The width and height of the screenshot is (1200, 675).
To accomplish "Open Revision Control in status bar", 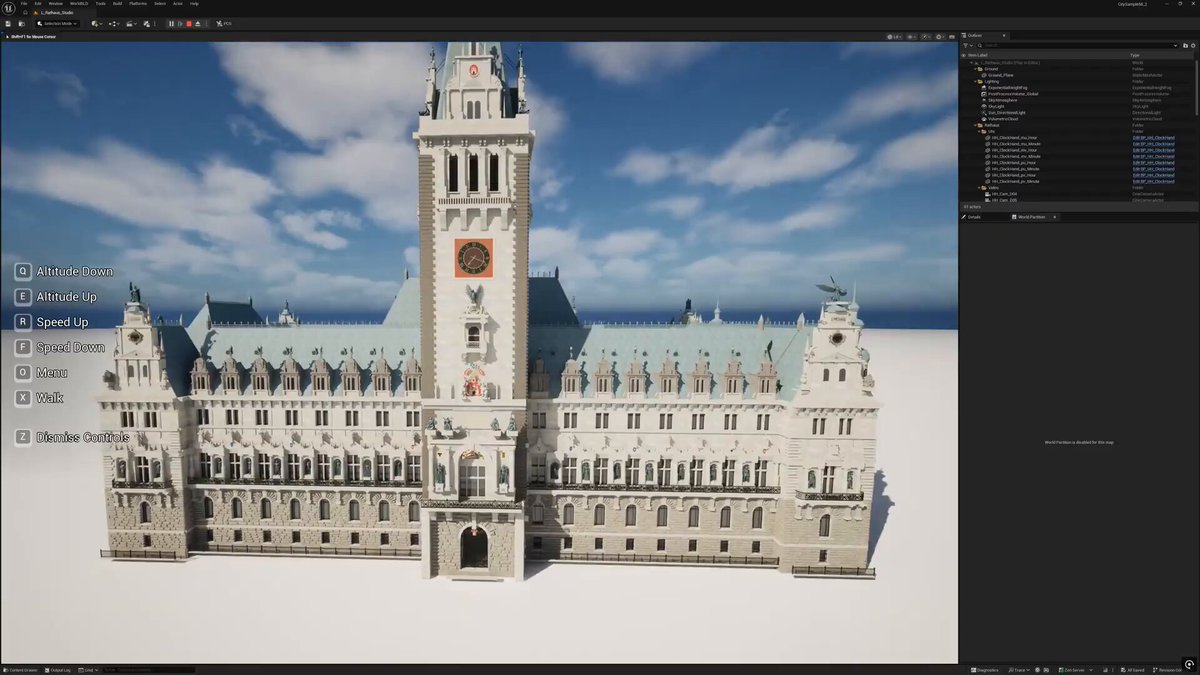I will click(x=1169, y=669).
